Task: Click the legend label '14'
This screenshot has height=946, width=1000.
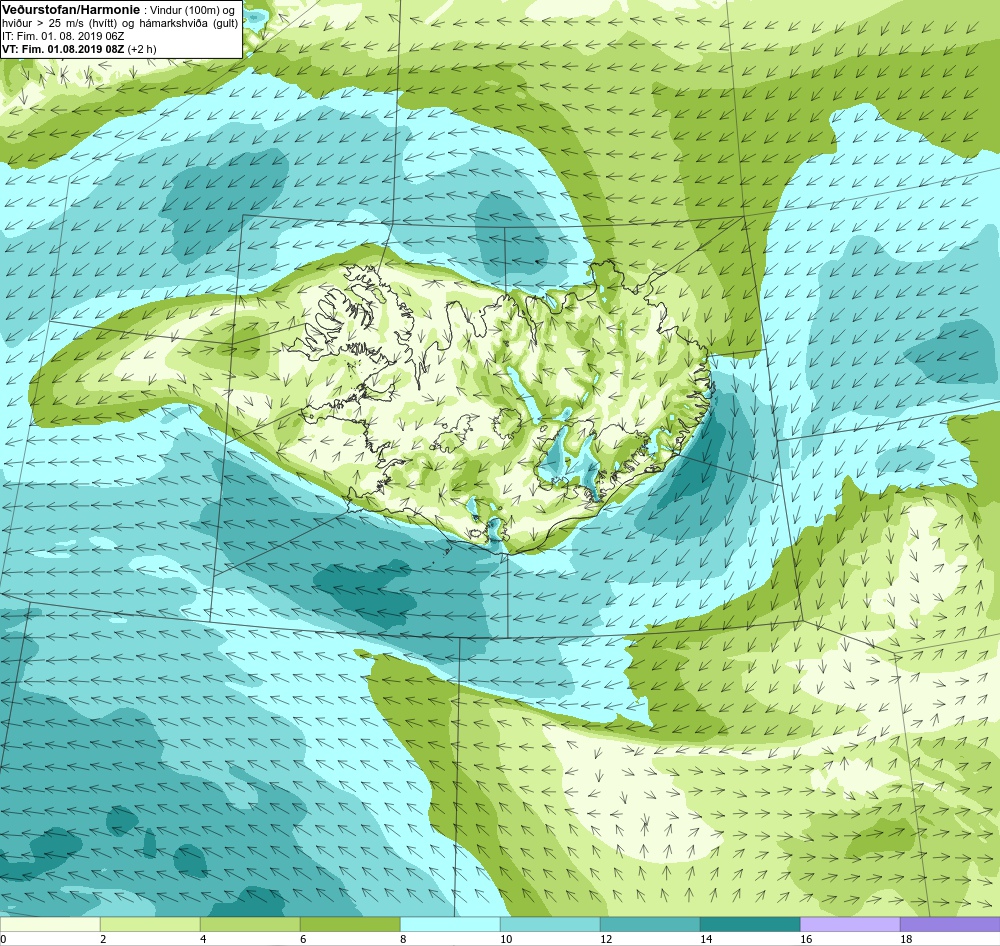Action: (706, 939)
